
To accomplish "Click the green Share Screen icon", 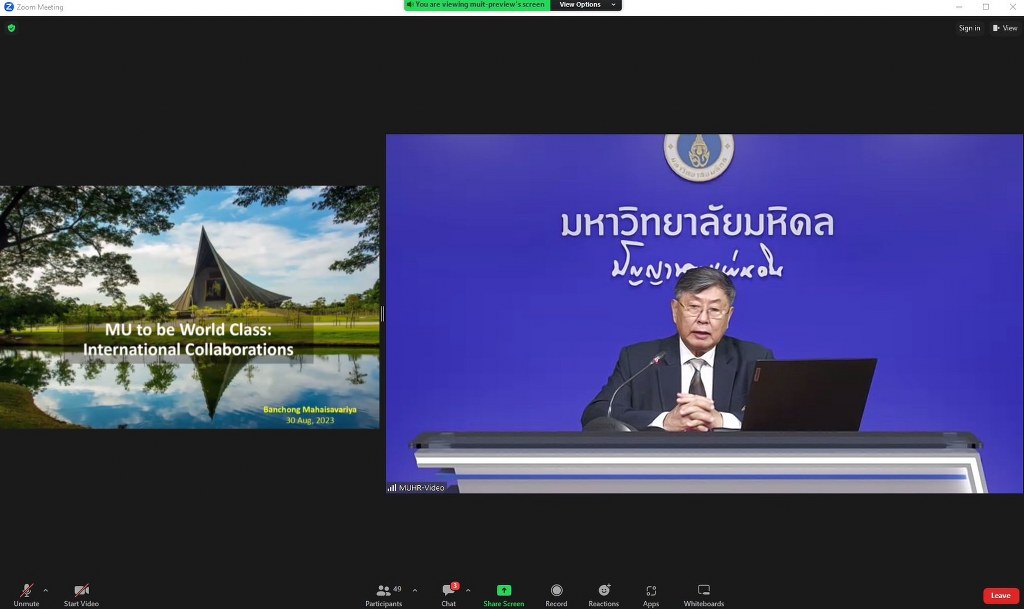I will (504, 590).
